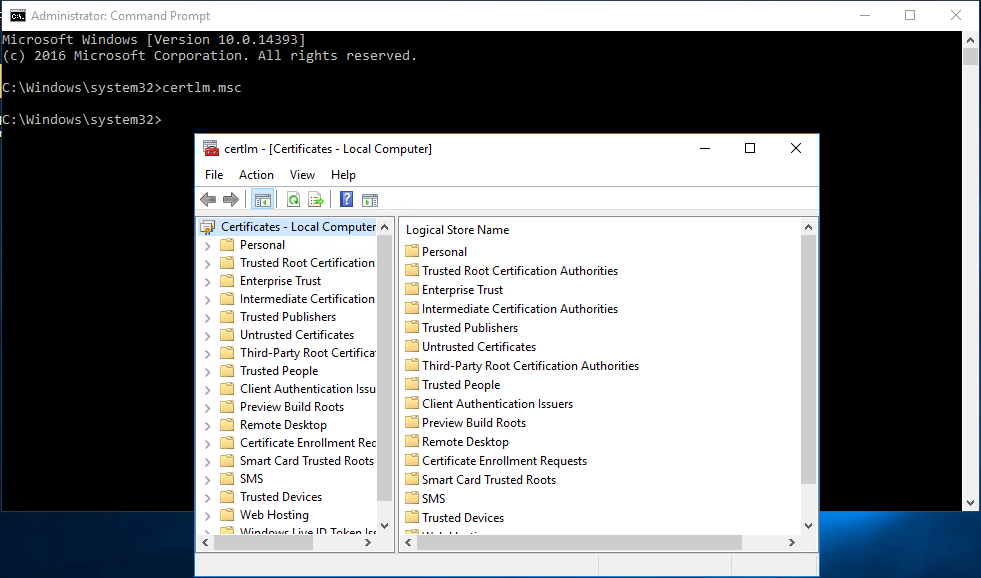Screen dimensions: 981x578
Task: Click the Trusted People folder icon in tree
Action: [227, 371]
